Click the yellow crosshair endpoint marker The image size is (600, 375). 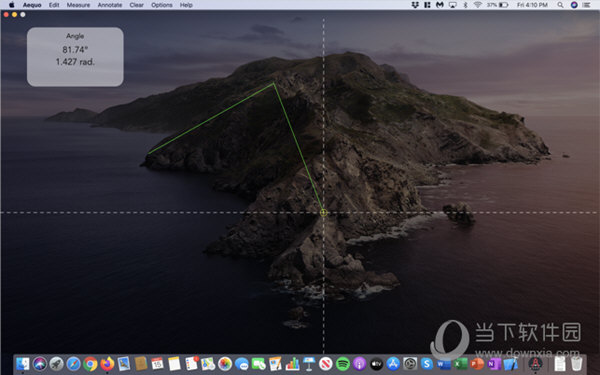pos(324,212)
